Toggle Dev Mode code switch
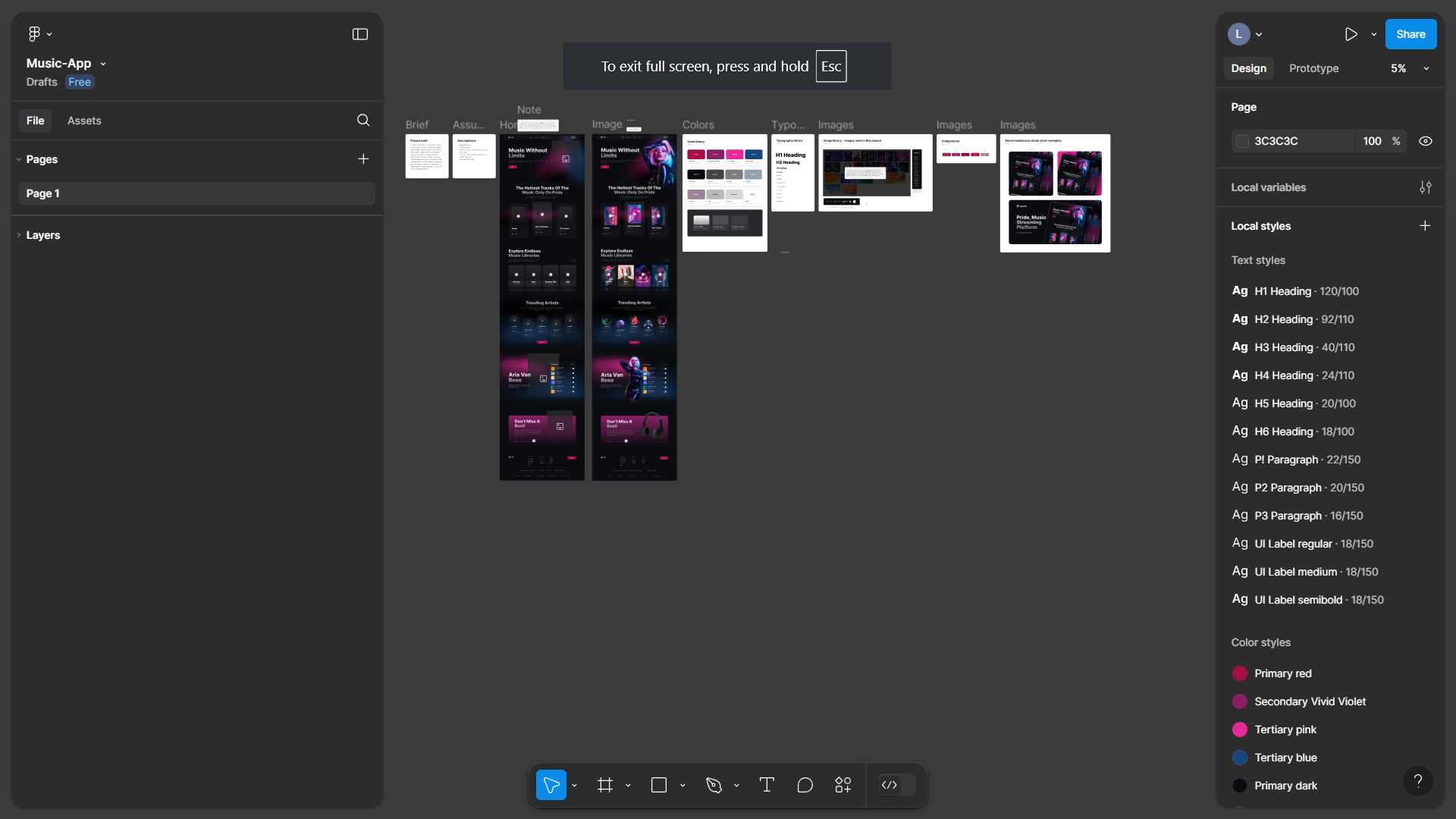The width and height of the screenshot is (1456, 819). pos(896,786)
